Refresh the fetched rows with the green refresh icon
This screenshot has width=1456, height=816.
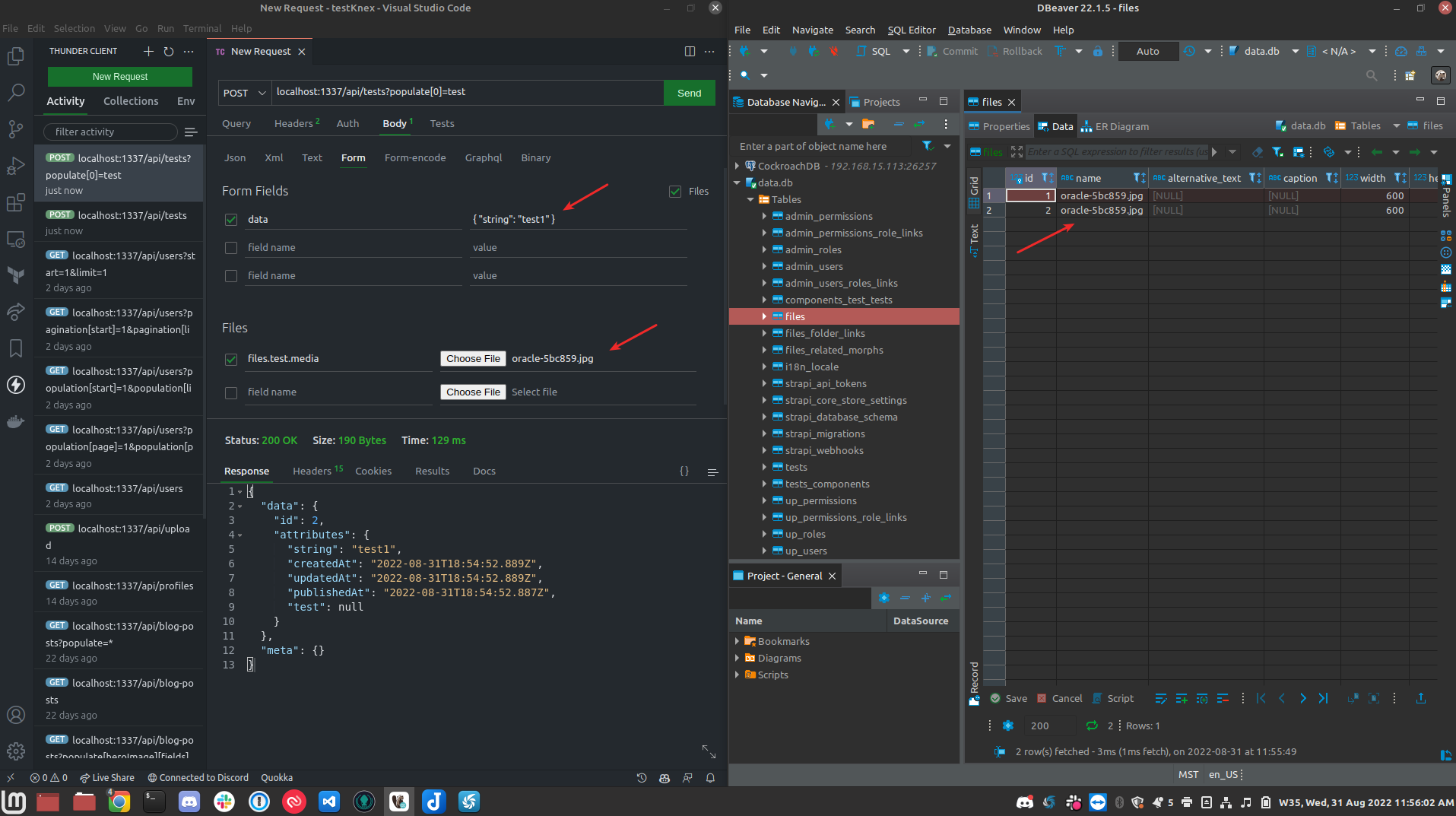coord(1093,726)
